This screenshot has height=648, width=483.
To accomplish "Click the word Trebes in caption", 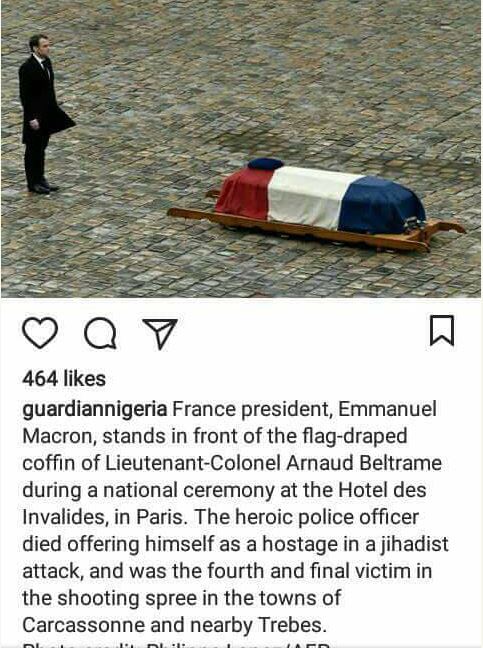I will [293, 625].
